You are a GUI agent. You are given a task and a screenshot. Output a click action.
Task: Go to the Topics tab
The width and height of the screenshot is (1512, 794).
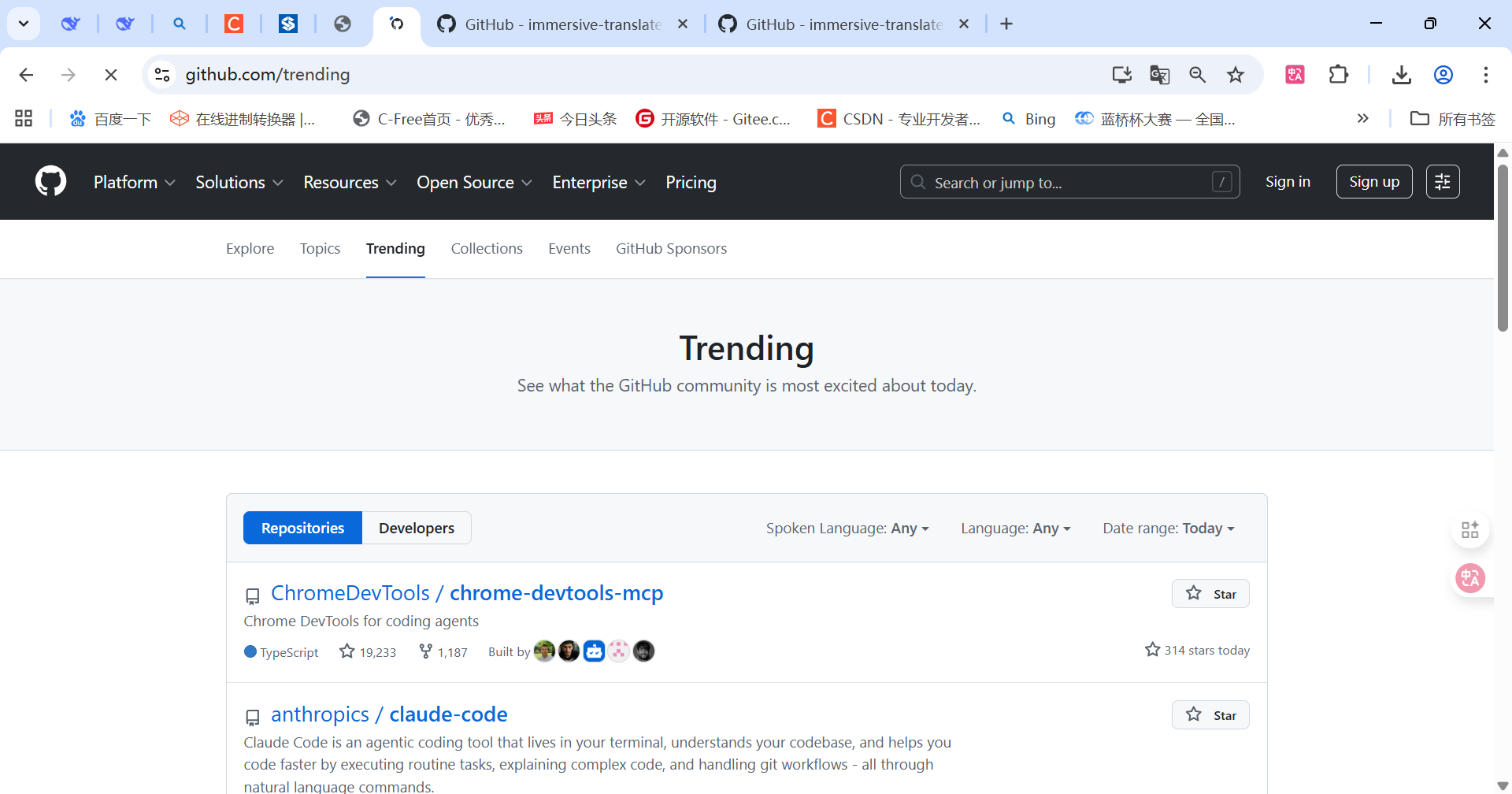pos(320,248)
